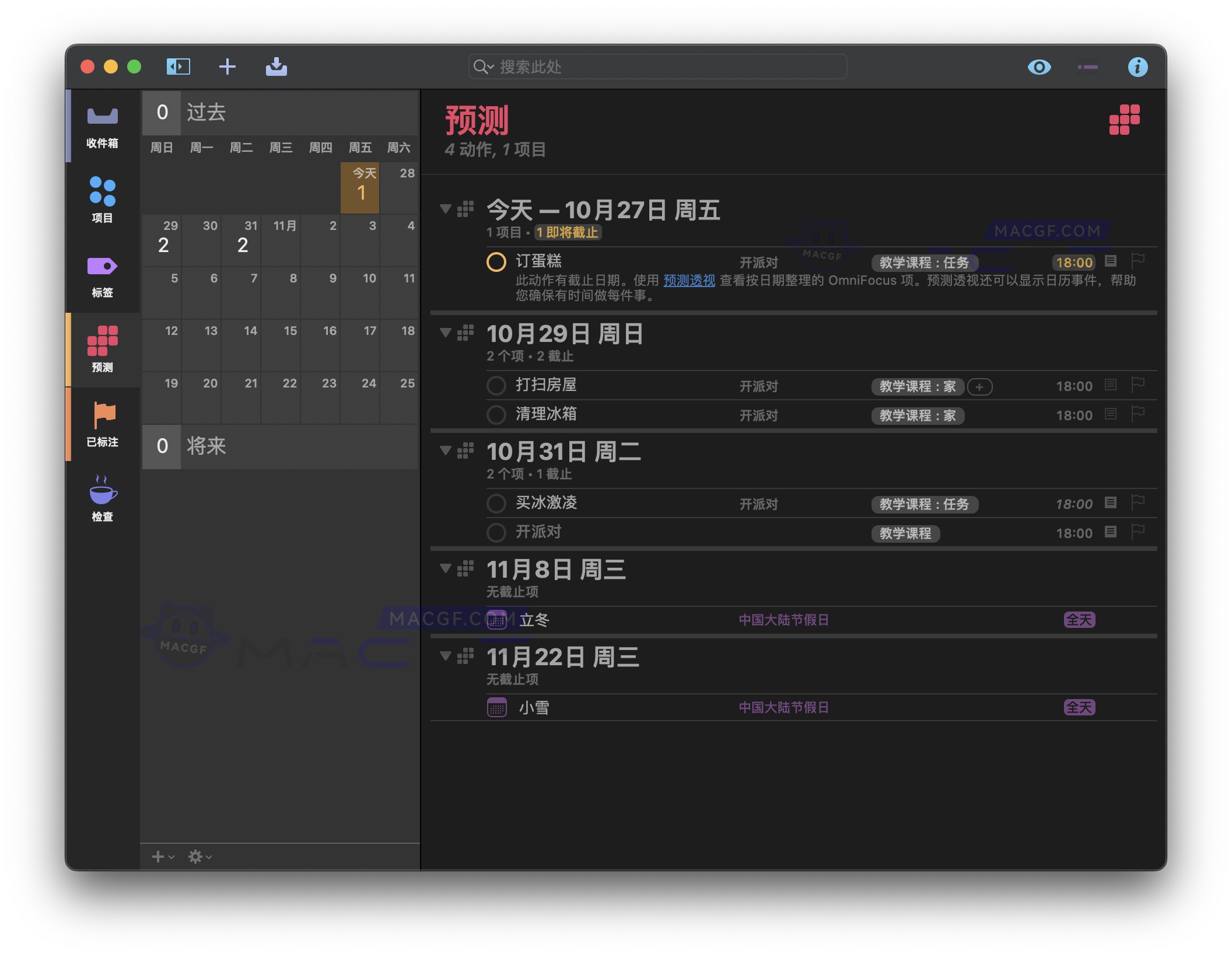Image resolution: width=1232 pixels, height=957 pixels.
Task: Open the gear settings dropdown below the calendar
Action: pos(199,856)
